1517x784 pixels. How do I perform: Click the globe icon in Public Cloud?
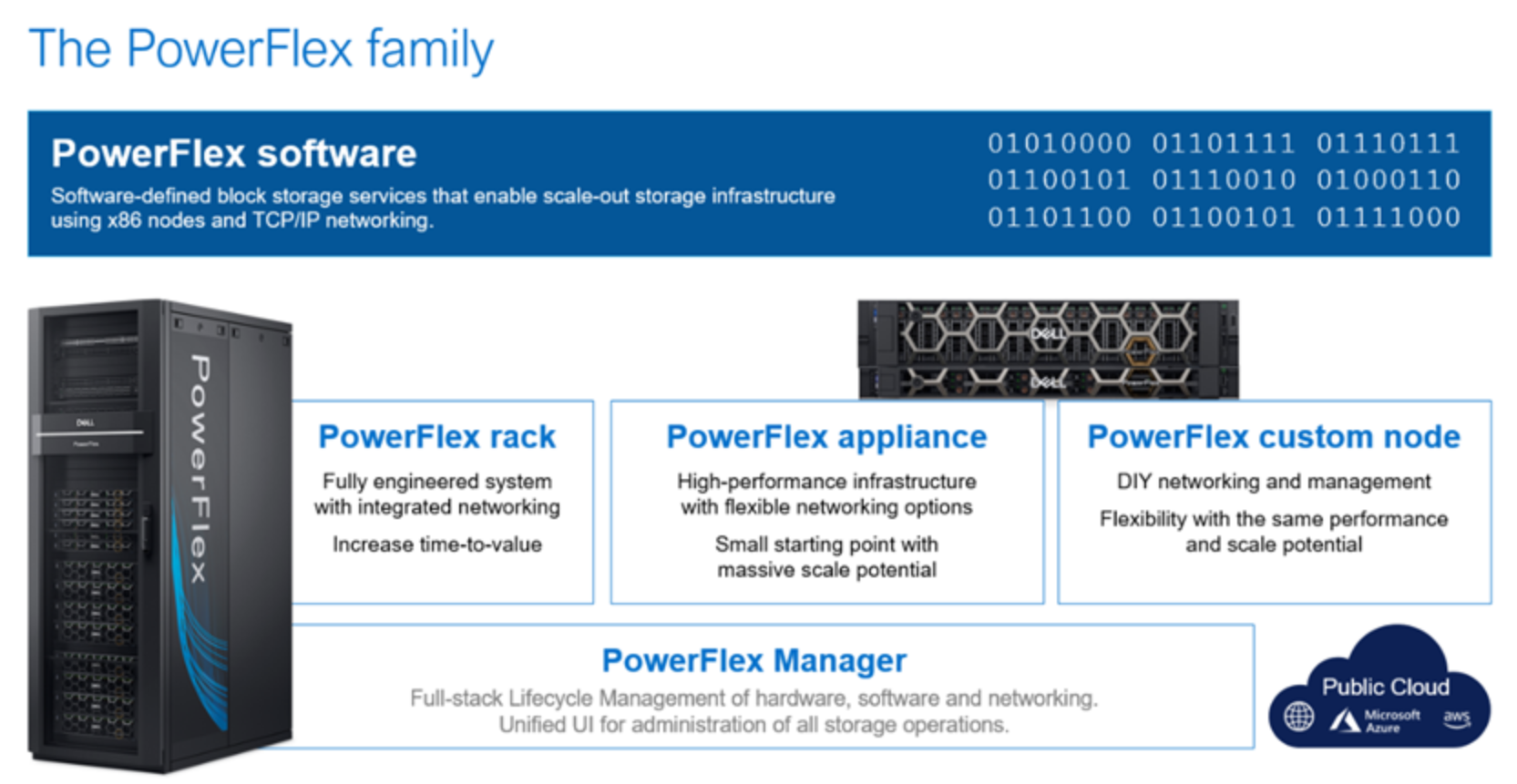click(1298, 717)
